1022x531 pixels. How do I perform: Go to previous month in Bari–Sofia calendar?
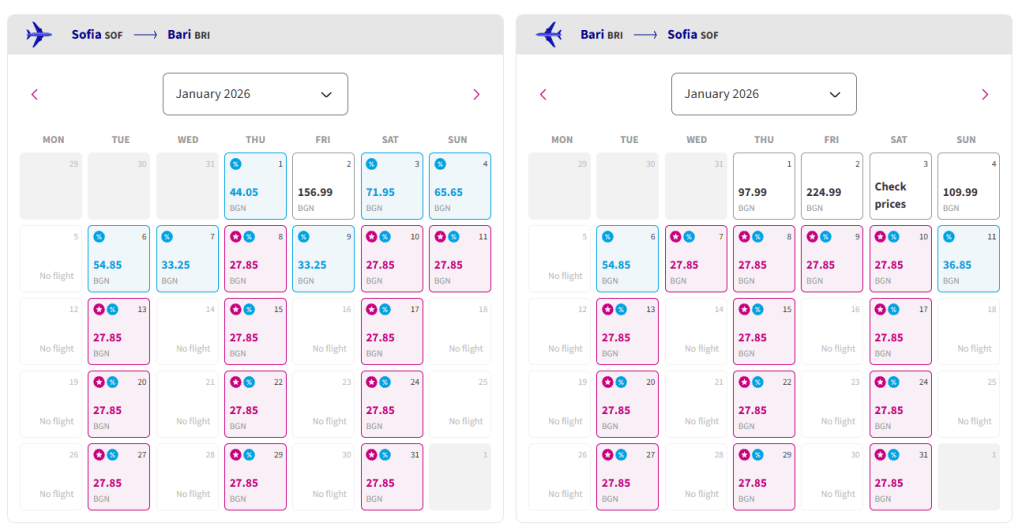543,95
